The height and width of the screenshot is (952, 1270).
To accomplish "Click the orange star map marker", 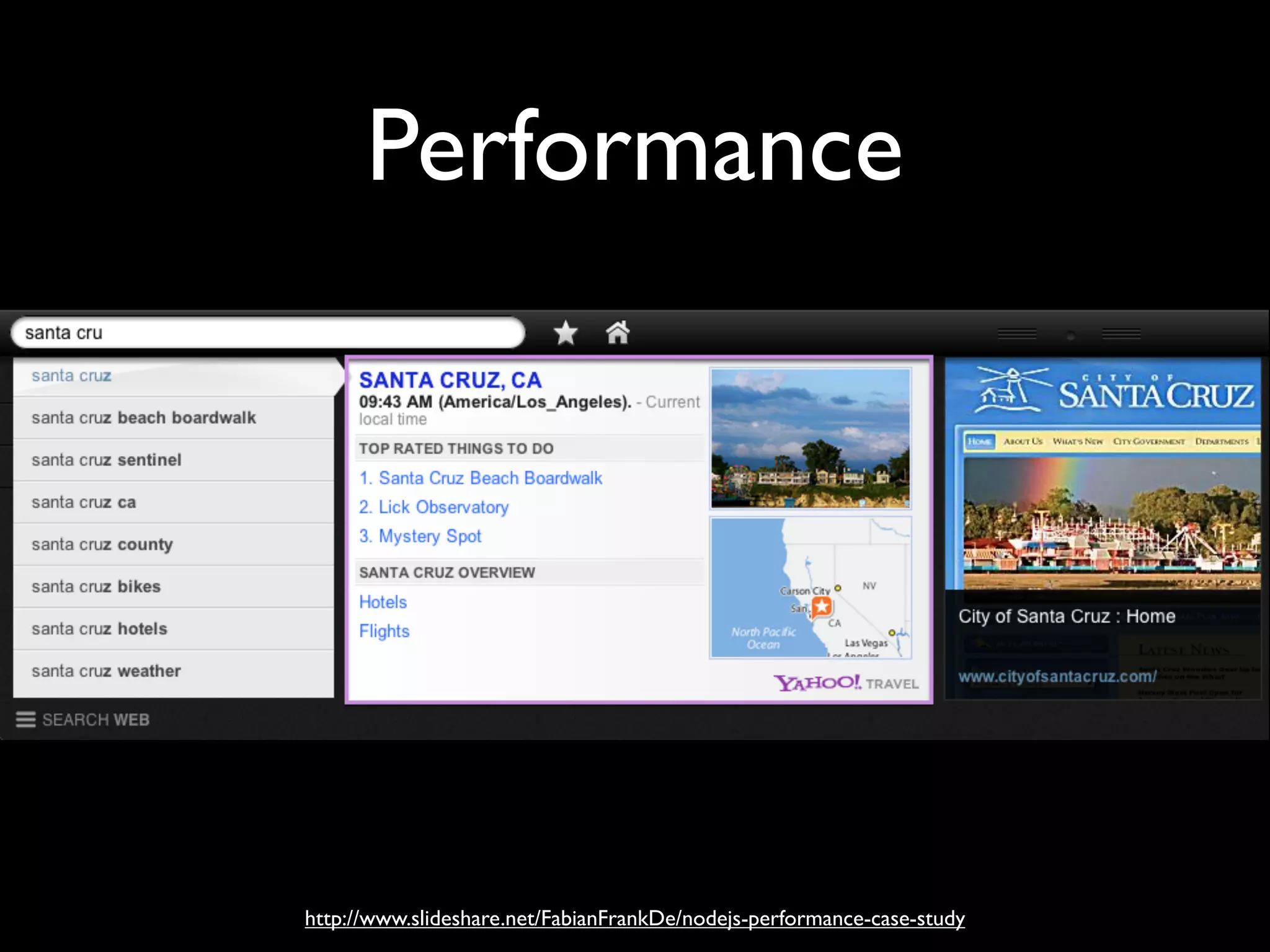I will click(822, 606).
